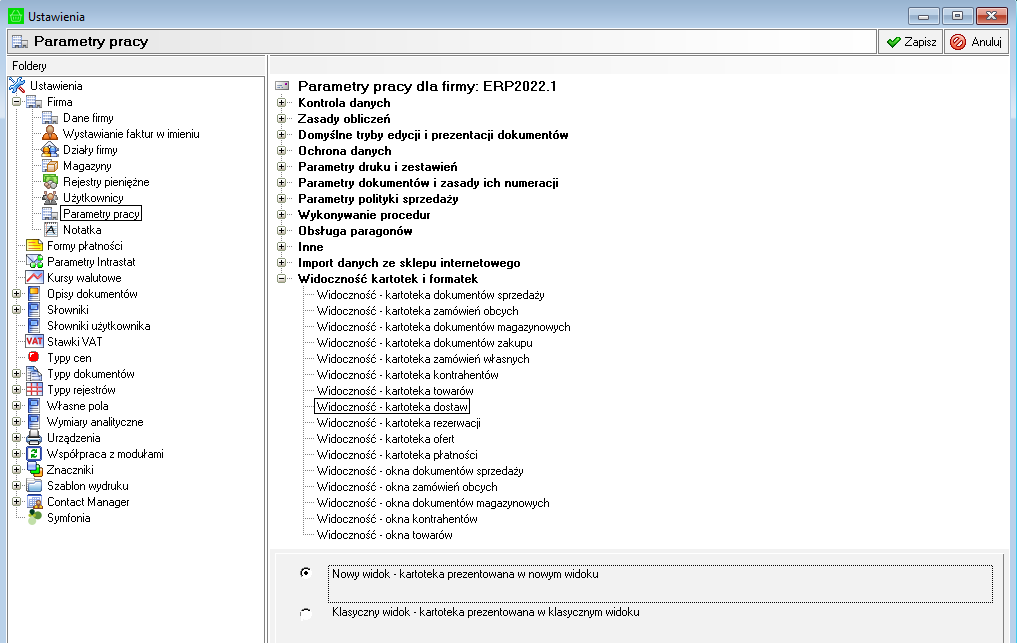Viewport: 1017px width, 643px height.
Task: Expand the Opisy dokumentów folder
Action: (x=16, y=294)
